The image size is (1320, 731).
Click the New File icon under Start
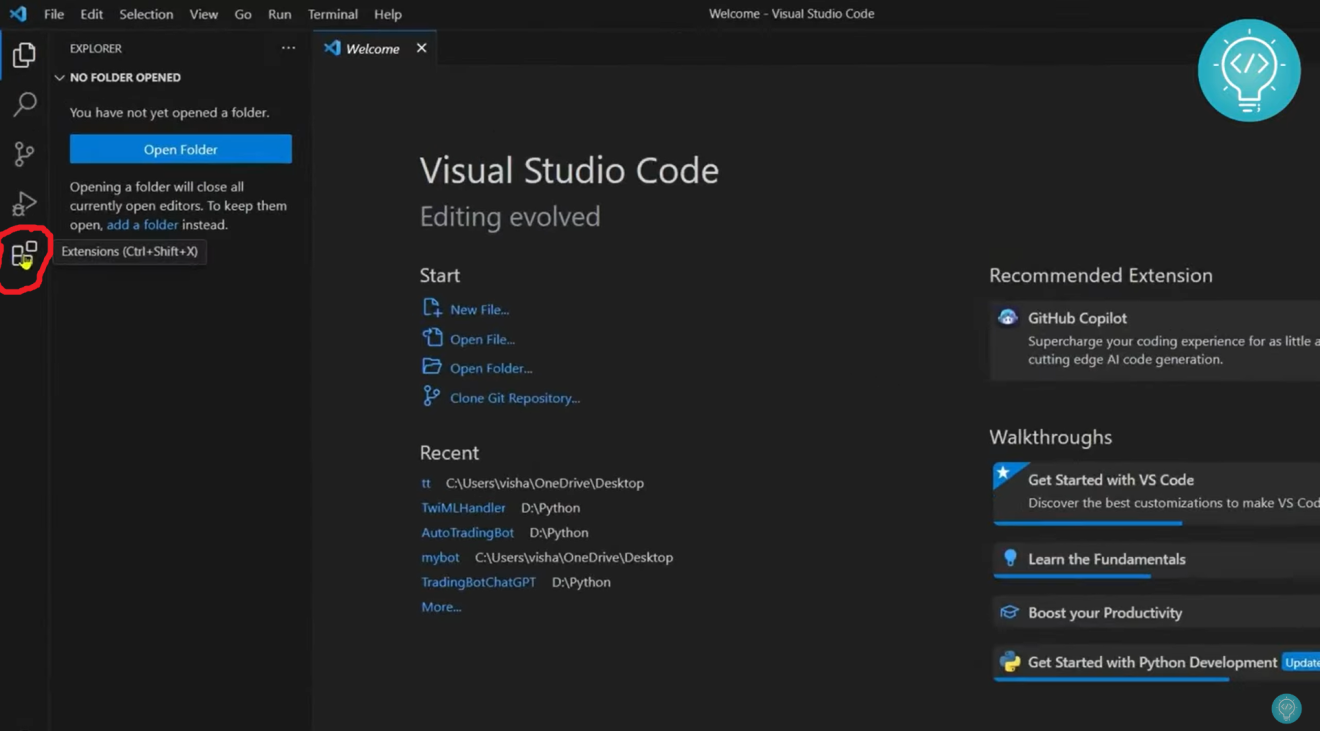[430, 309]
